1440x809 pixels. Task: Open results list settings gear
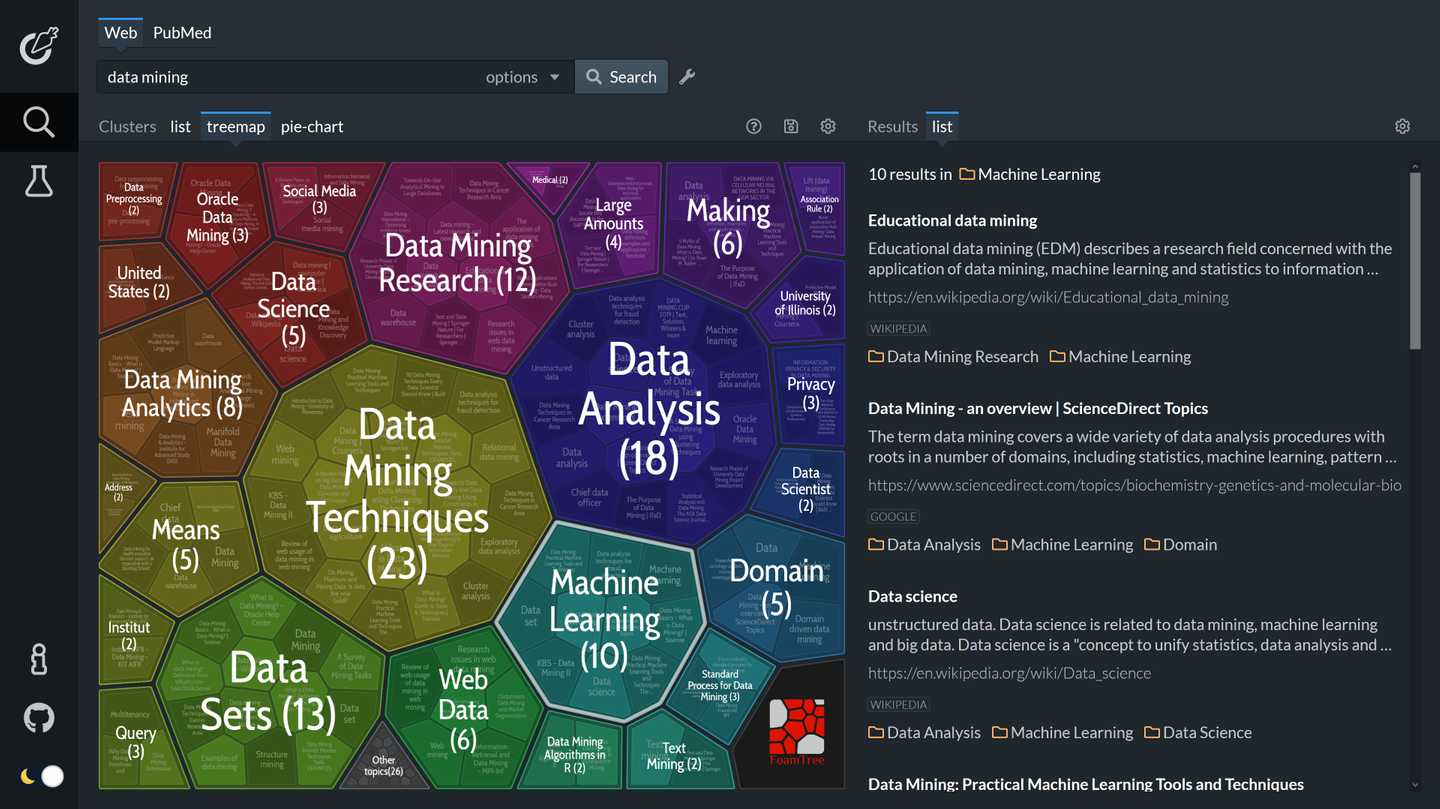tap(1402, 126)
